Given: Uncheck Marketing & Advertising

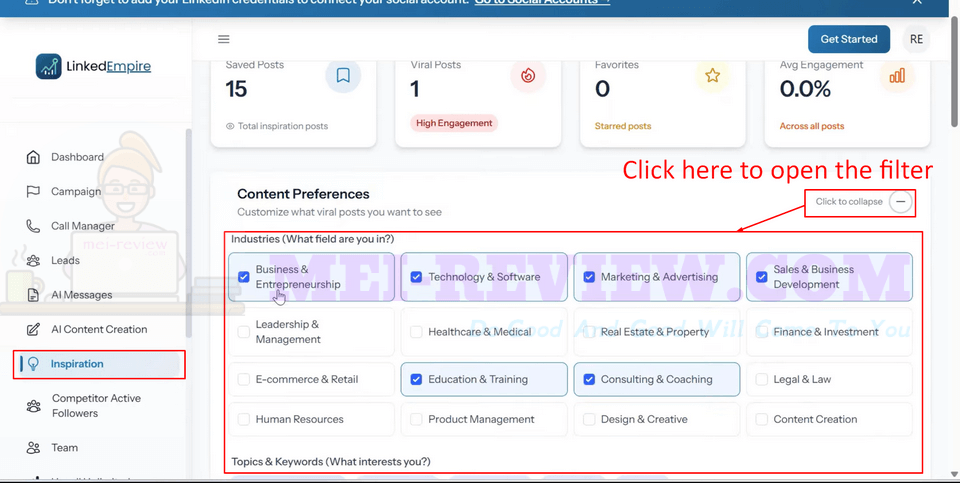Looking at the screenshot, I should (589, 277).
